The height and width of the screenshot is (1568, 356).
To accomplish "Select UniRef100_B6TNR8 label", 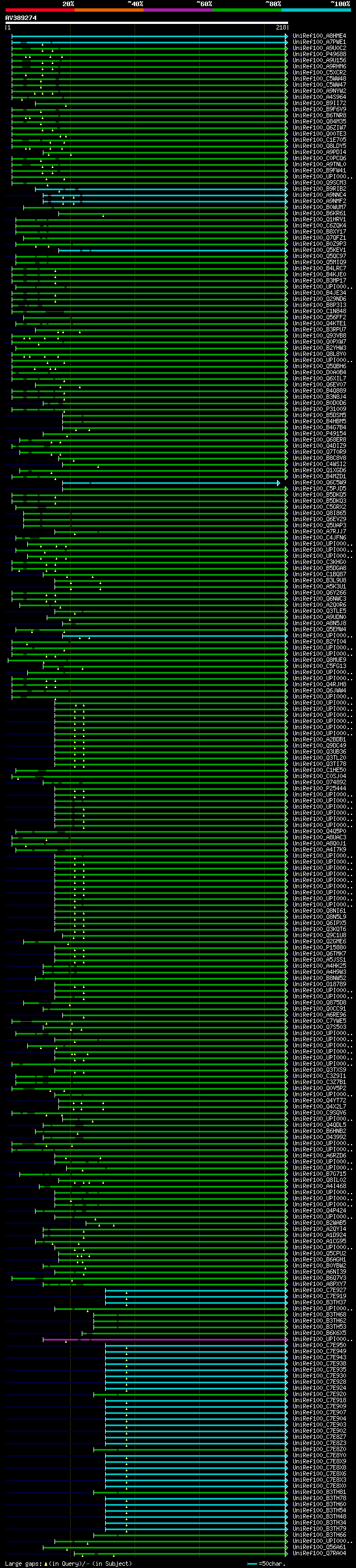I will [x=319, y=115].
